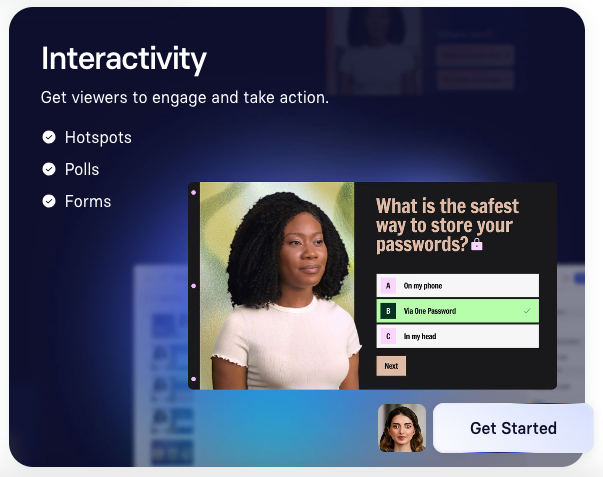Click the top pink dot on video edge

point(194,192)
